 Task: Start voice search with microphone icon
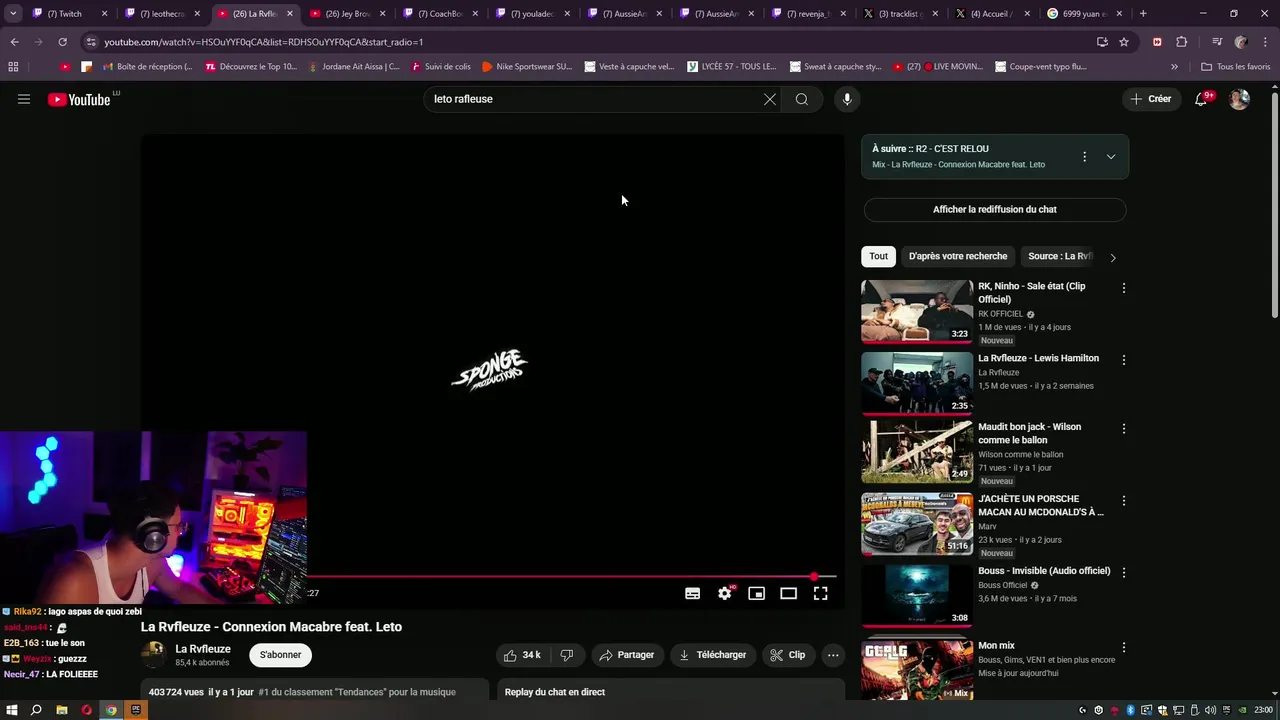(847, 99)
